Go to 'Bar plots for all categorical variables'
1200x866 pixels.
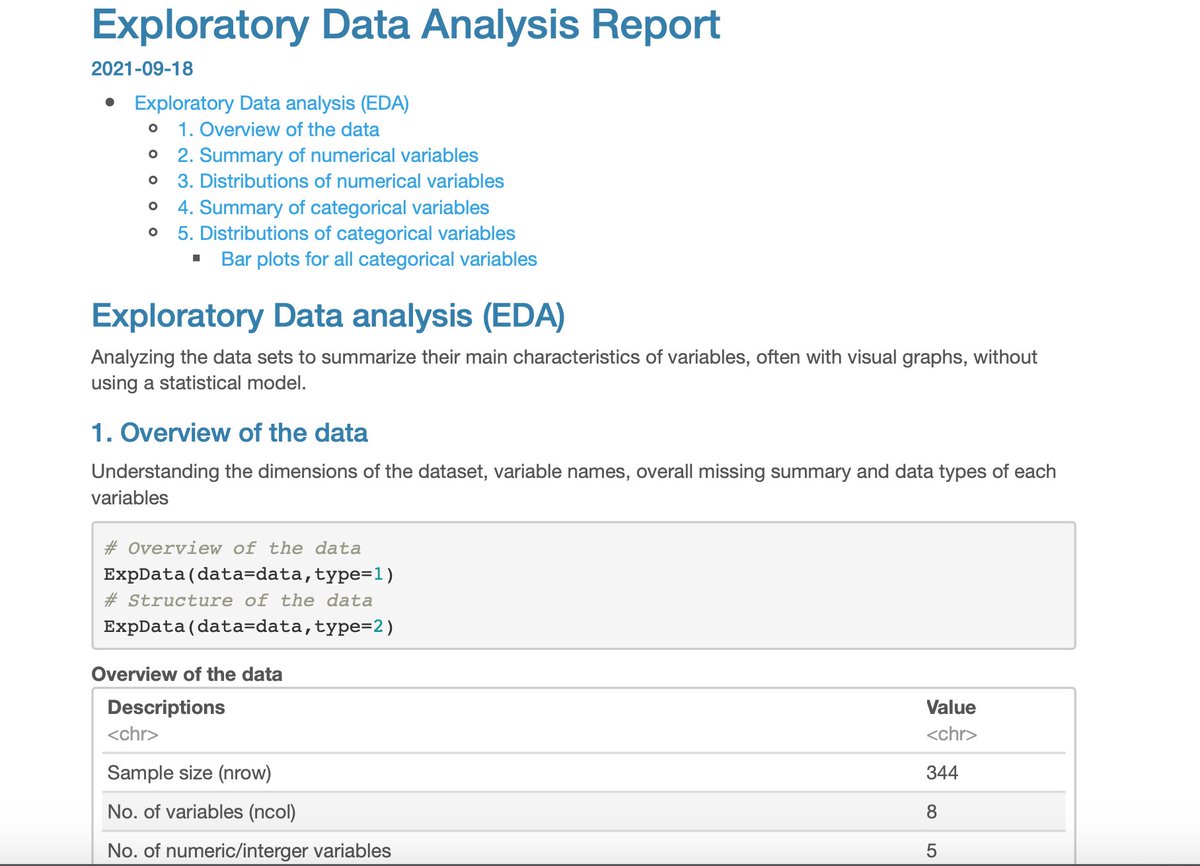coord(379,259)
